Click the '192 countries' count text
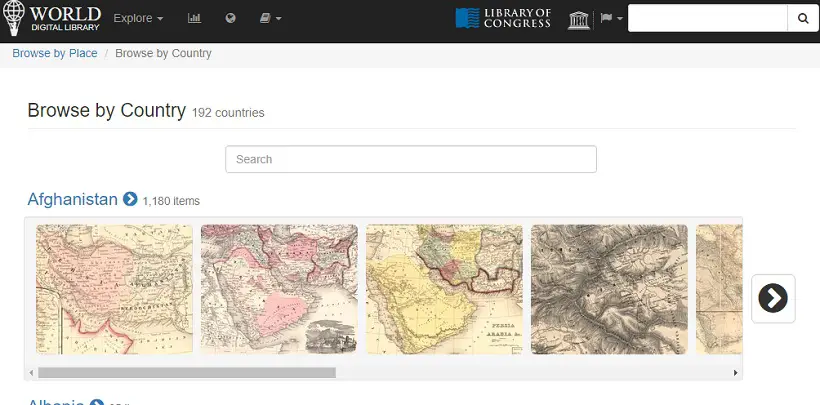Screen dimensions: 820x405 pos(228,112)
